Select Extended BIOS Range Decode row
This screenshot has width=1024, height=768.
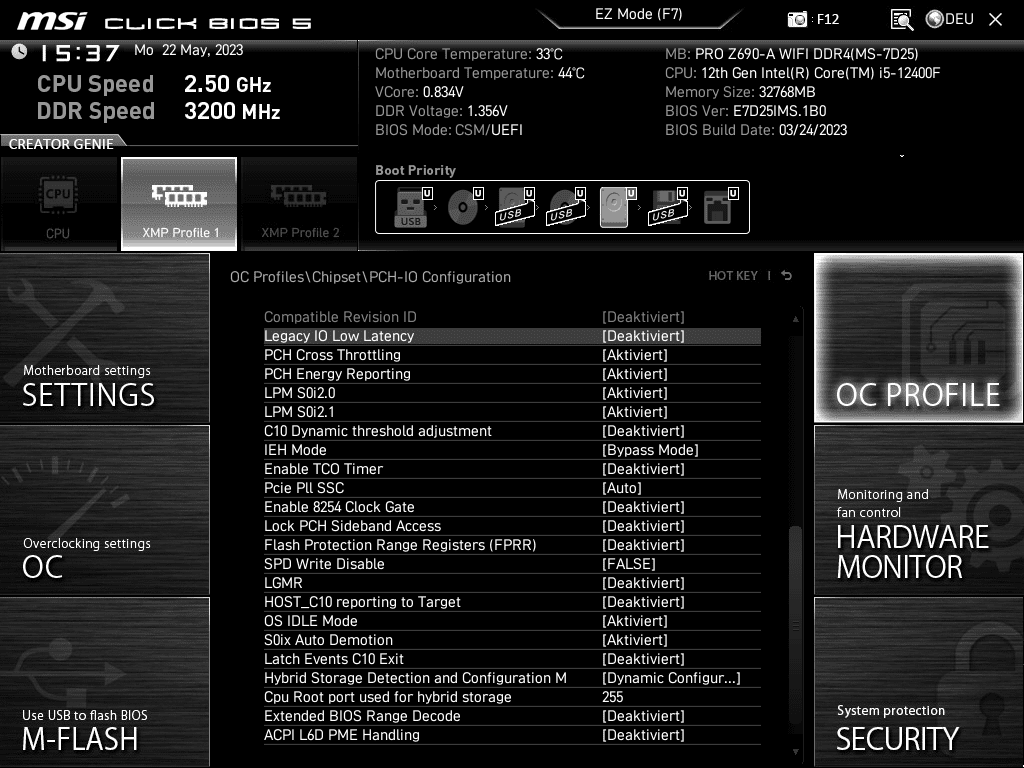tap(512, 716)
